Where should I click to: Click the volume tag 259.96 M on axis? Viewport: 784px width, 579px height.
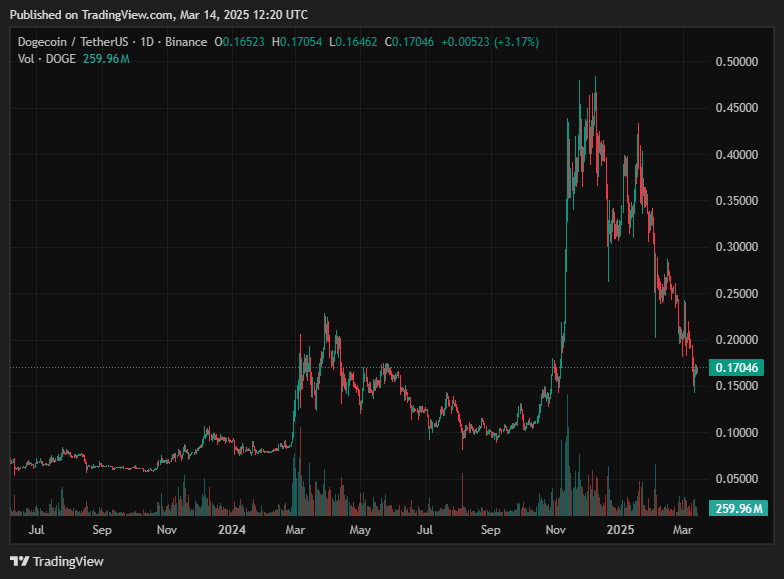[738, 509]
